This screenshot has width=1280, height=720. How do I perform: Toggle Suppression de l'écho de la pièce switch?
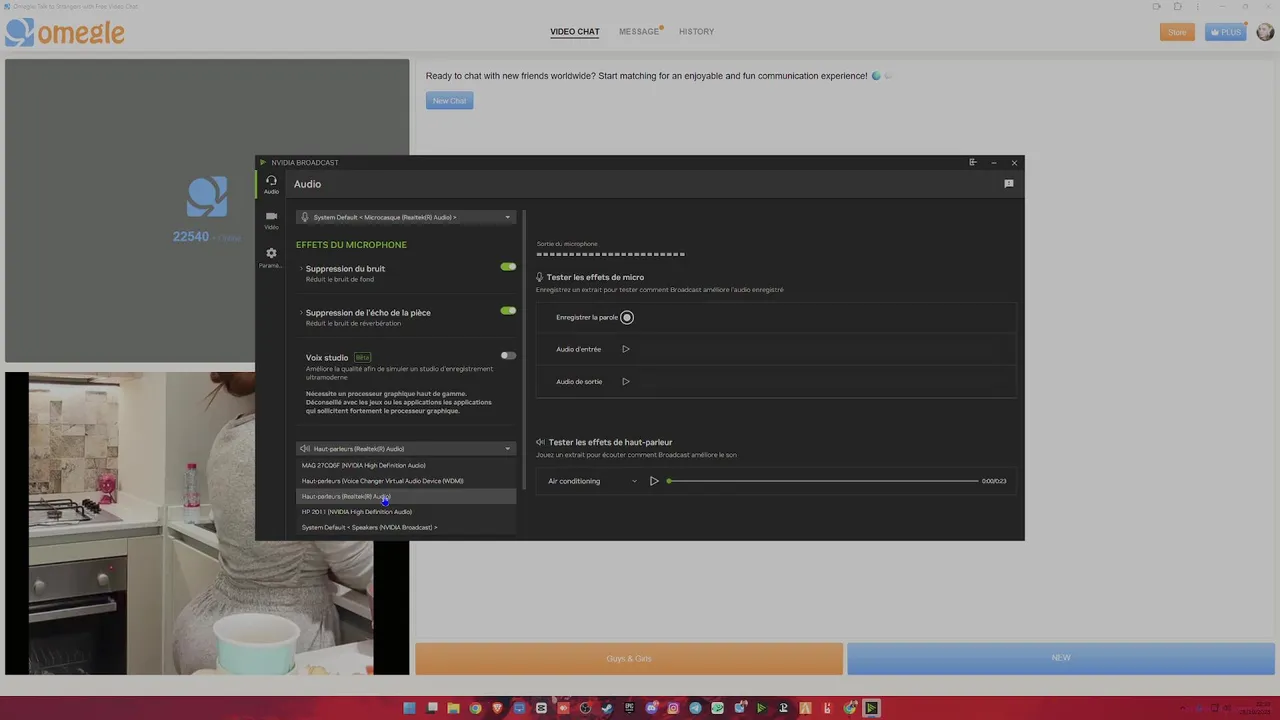coord(508,311)
